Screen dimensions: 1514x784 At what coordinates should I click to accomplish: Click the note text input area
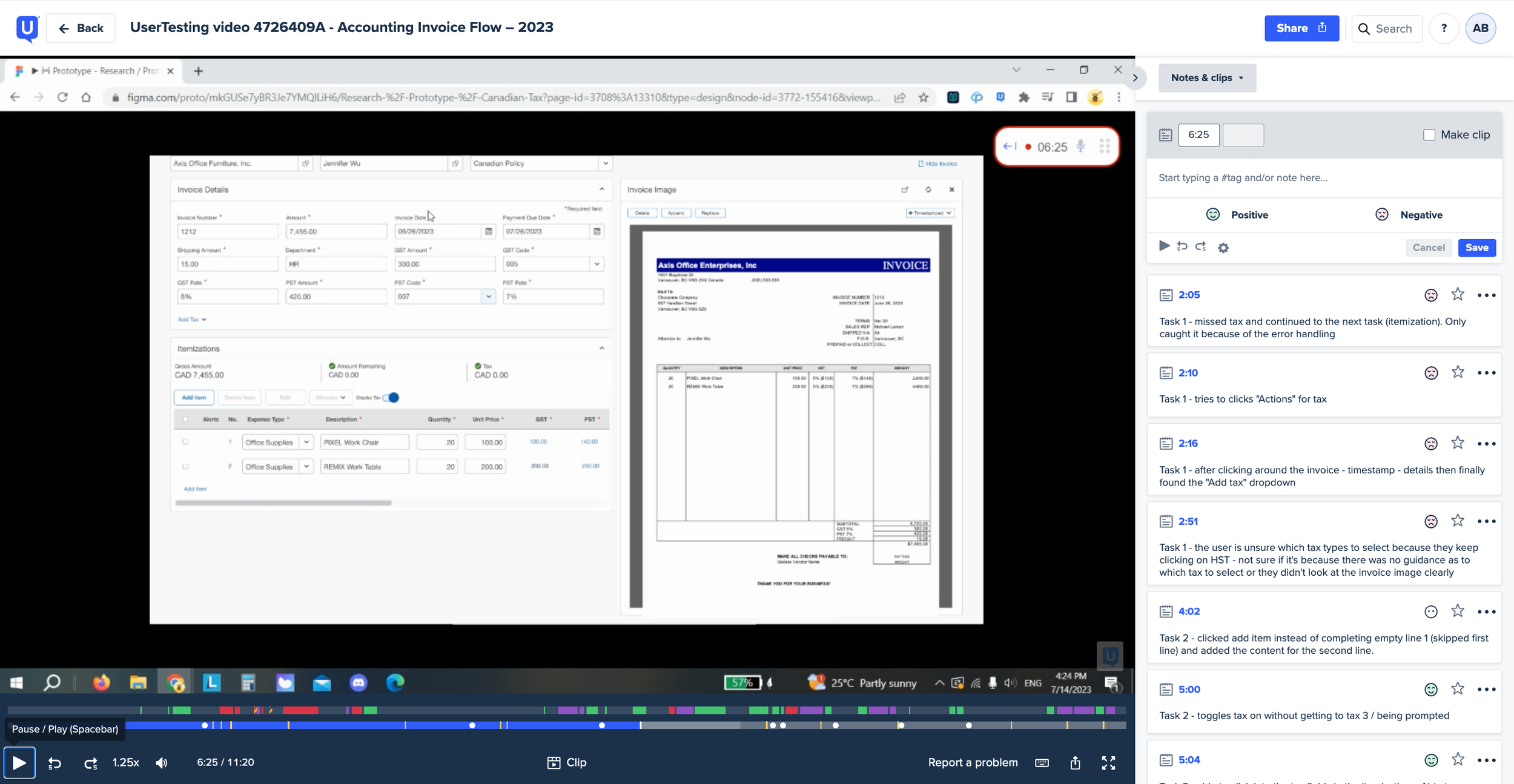(x=1324, y=178)
